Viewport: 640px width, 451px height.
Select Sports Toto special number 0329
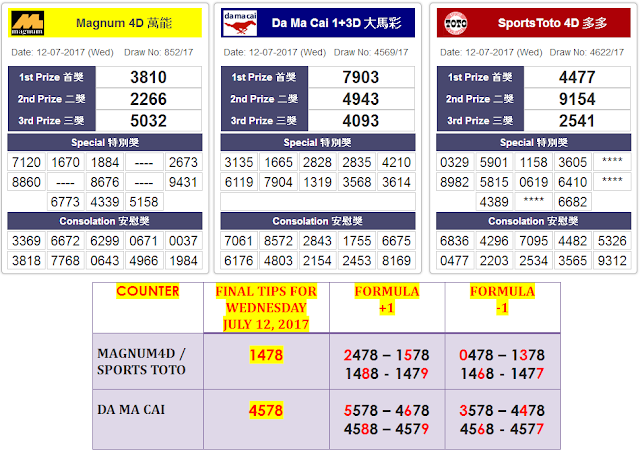tap(454, 162)
